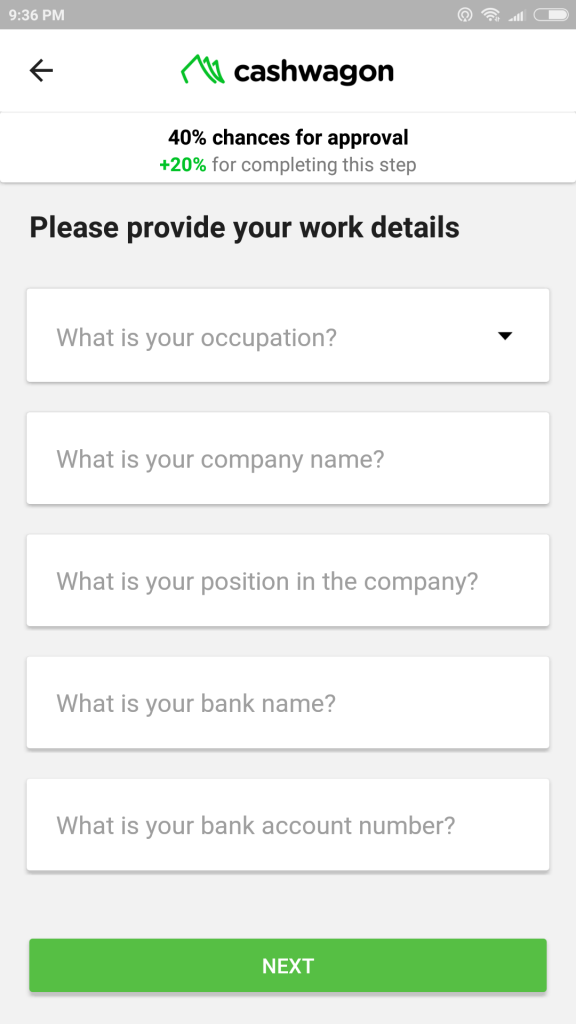Tap the 9:36 PM clock
The image size is (576, 1024).
(37, 14)
